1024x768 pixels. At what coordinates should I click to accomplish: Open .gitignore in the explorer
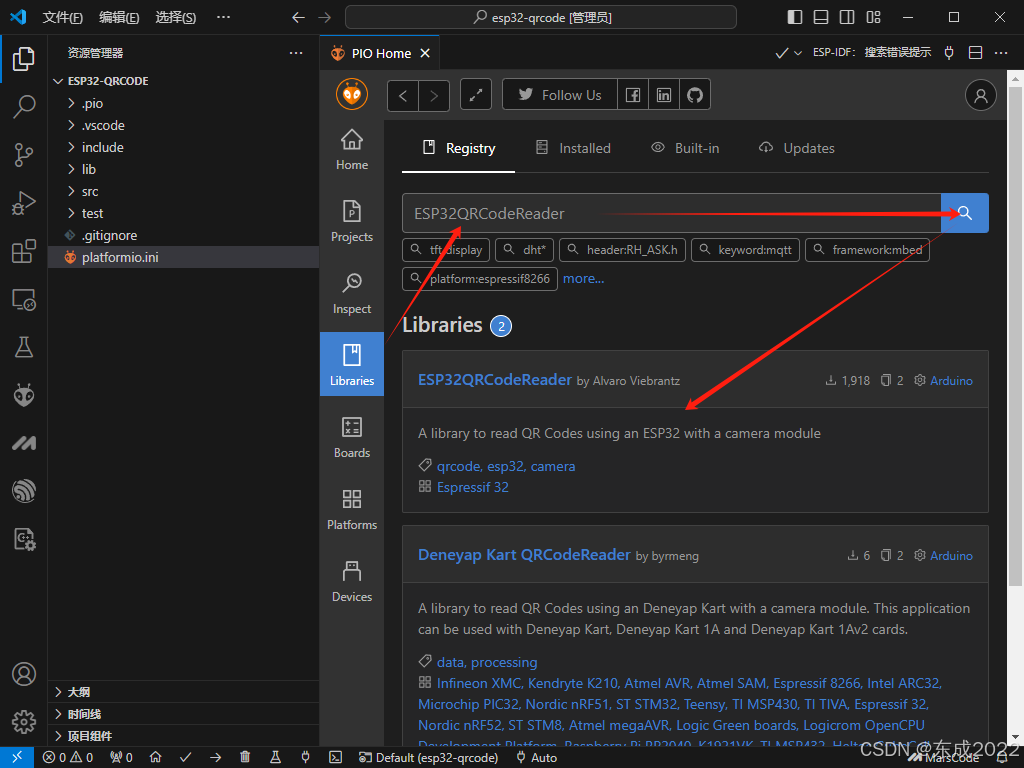click(184, 236)
